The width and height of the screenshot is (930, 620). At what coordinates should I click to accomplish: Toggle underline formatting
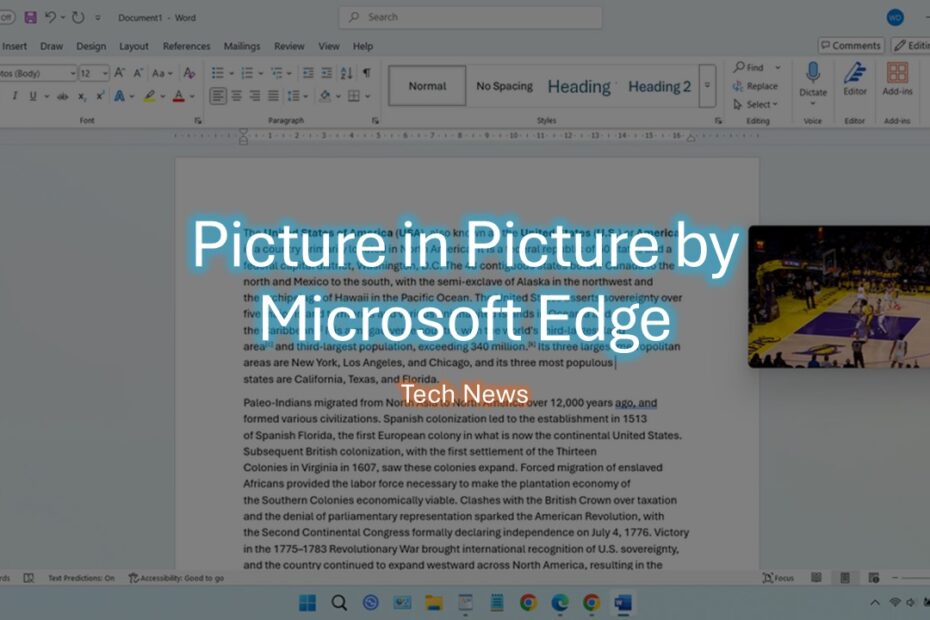click(33, 96)
